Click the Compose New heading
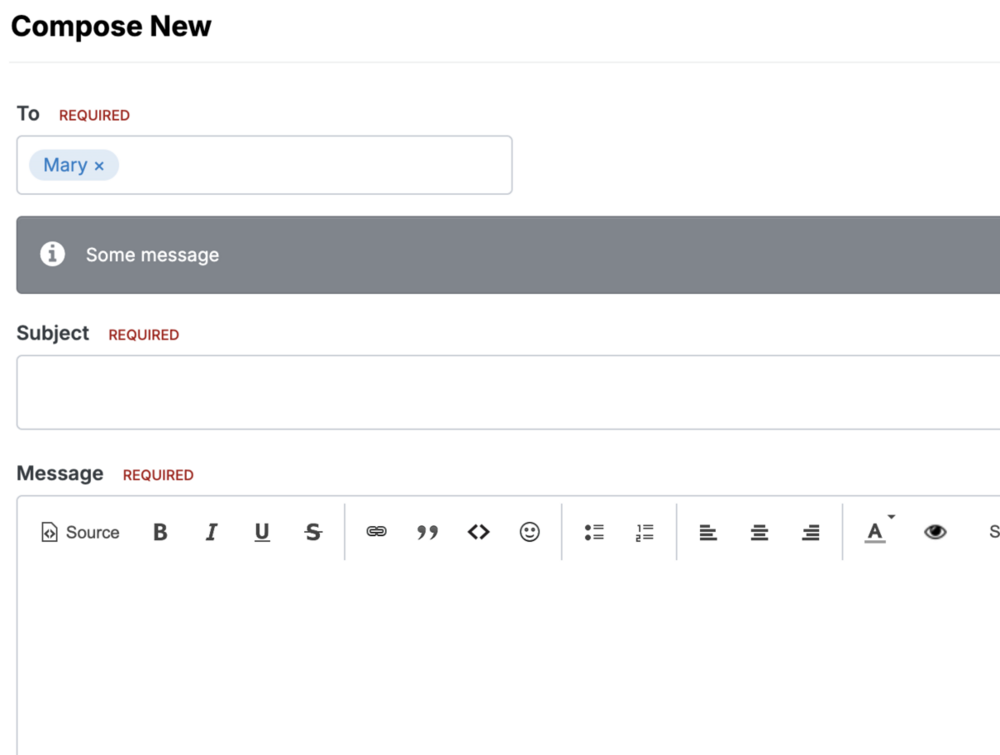This screenshot has height=755, width=1000. tap(111, 26)
